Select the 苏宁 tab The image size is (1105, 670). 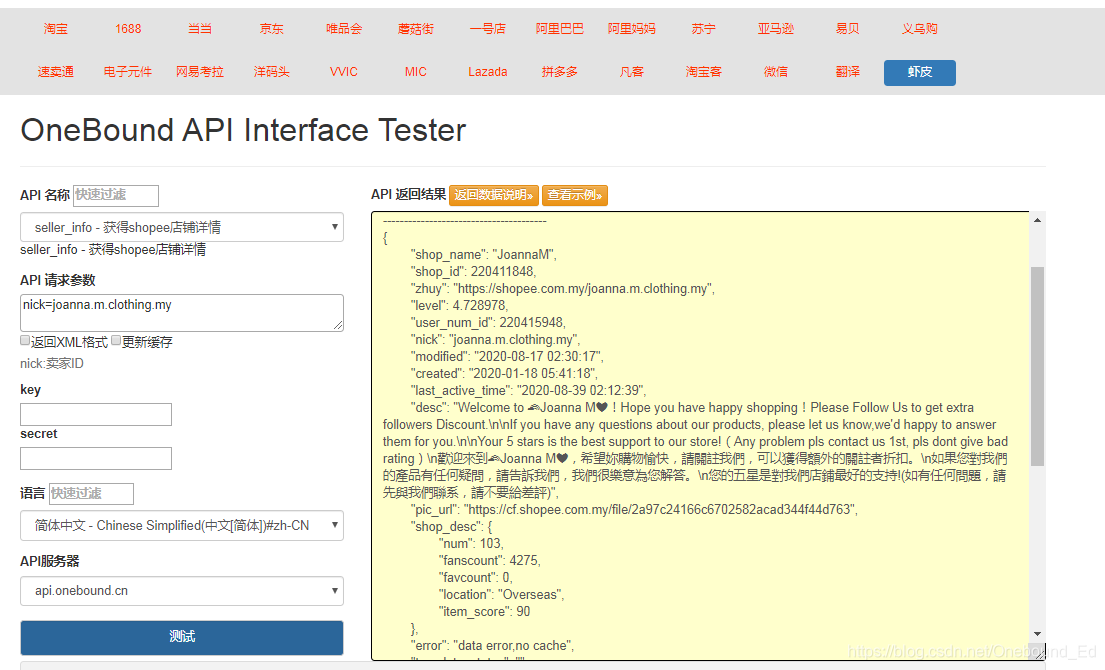(x=703, y=29)
